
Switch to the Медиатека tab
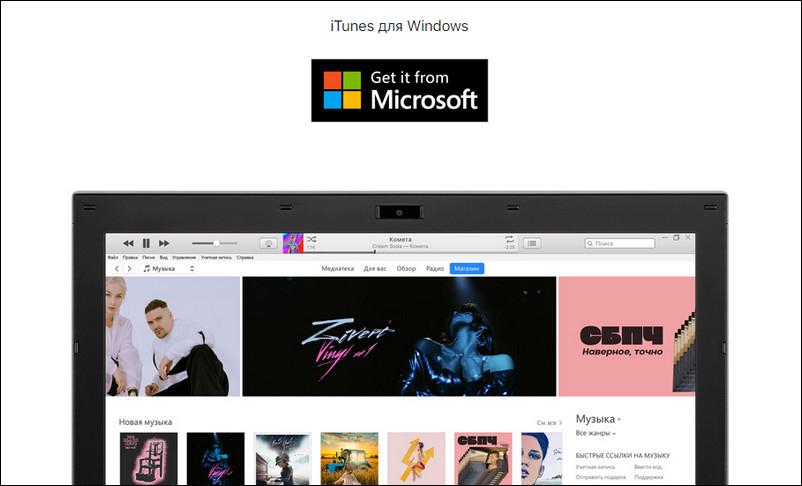pos(338,269)
